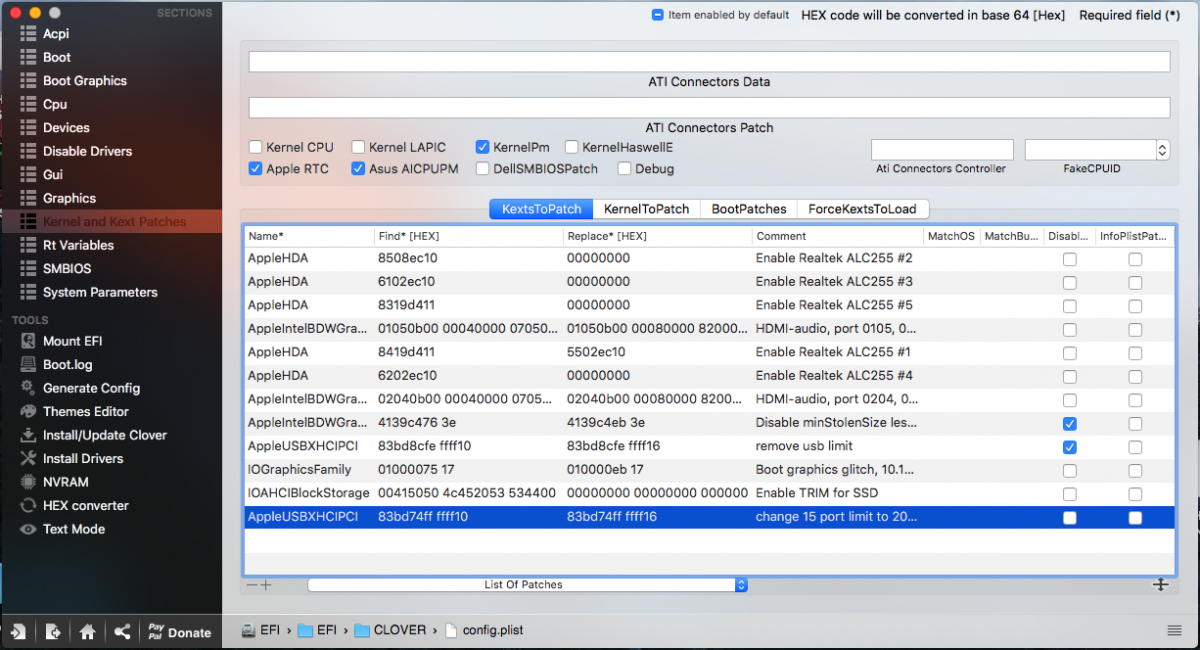Uncheck the Asus AICPUPM checkbox
Viewport: 1200px width, 650px height.
(359, 169)
